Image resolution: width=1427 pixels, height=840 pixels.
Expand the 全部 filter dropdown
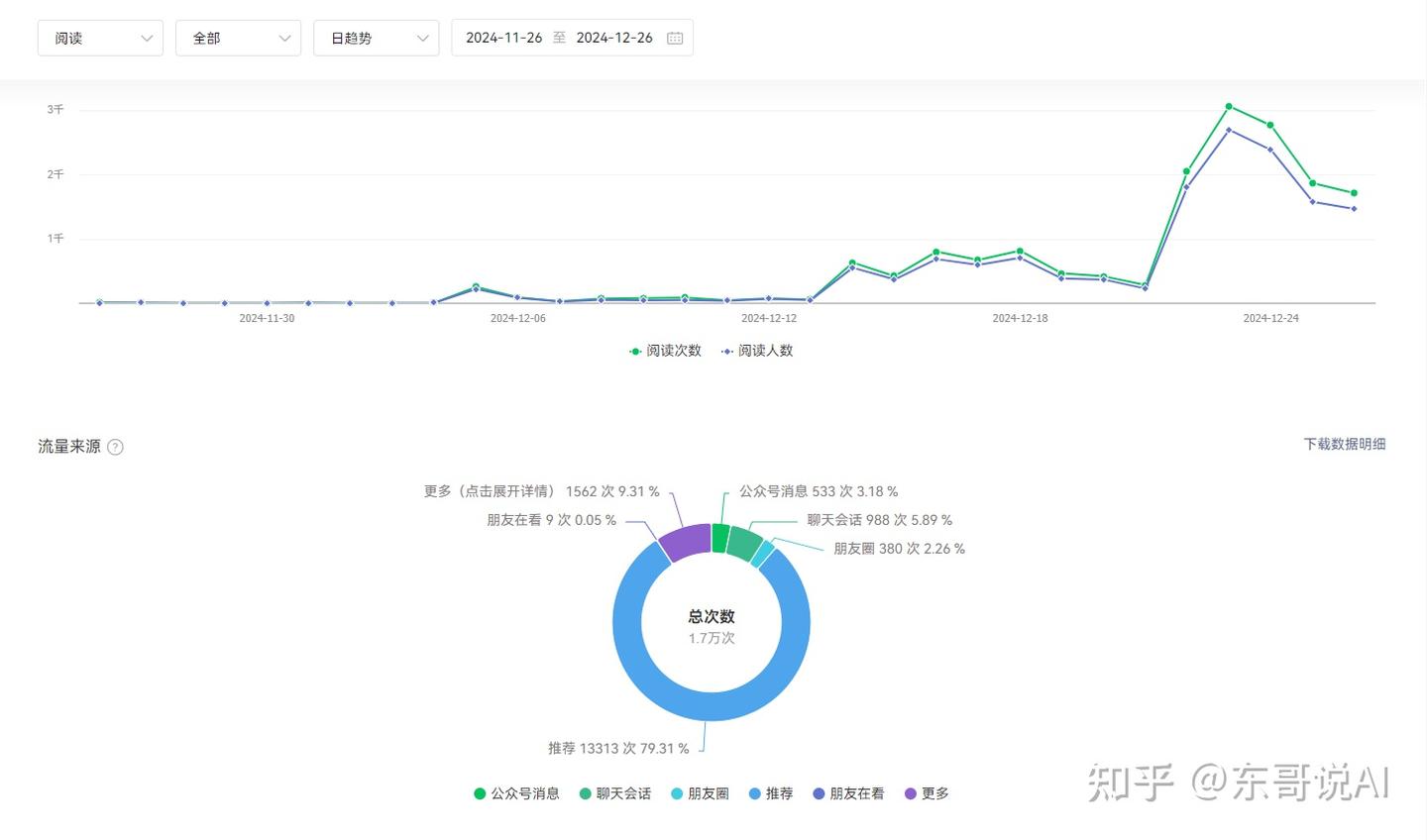(x=238, y=38)
